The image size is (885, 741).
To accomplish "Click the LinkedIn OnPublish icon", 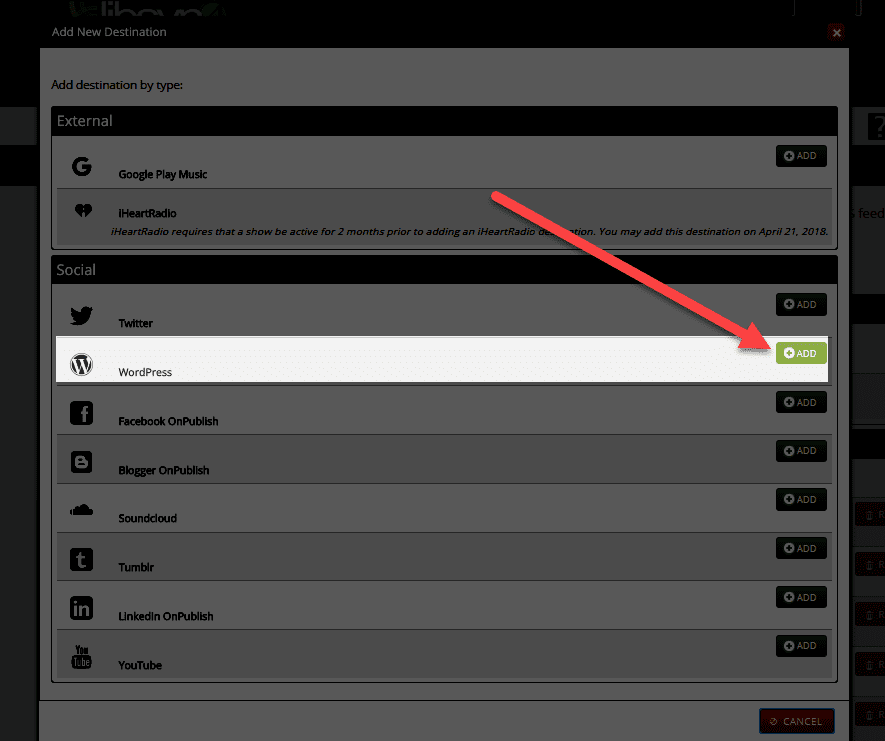I will point(82,608).
